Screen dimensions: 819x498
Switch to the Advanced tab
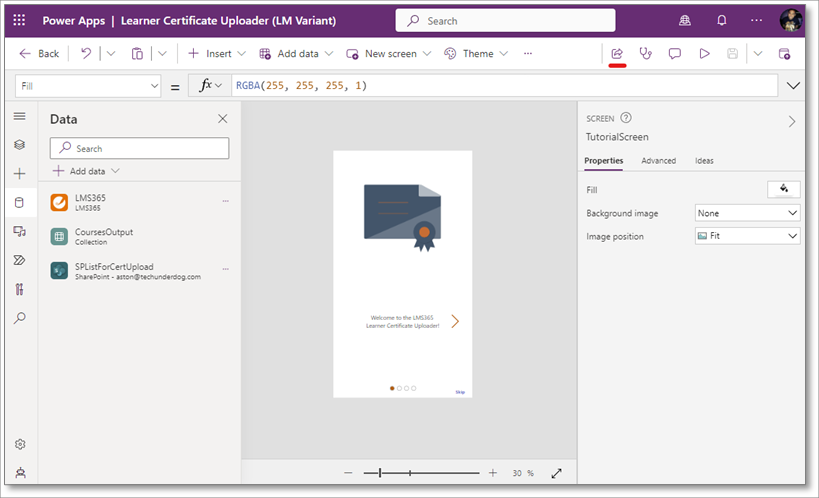point(658,161)
